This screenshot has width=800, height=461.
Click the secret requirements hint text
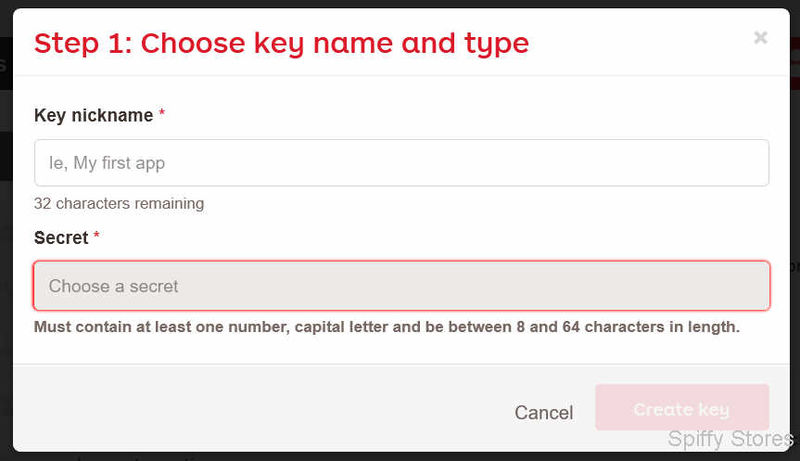pos(386,326)
